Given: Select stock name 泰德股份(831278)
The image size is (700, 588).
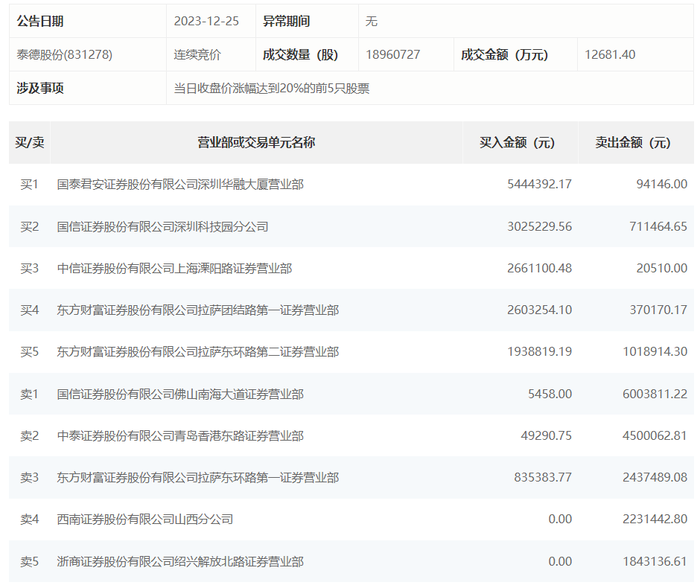Looking at the screenshot, I should (x=65, y=54).
